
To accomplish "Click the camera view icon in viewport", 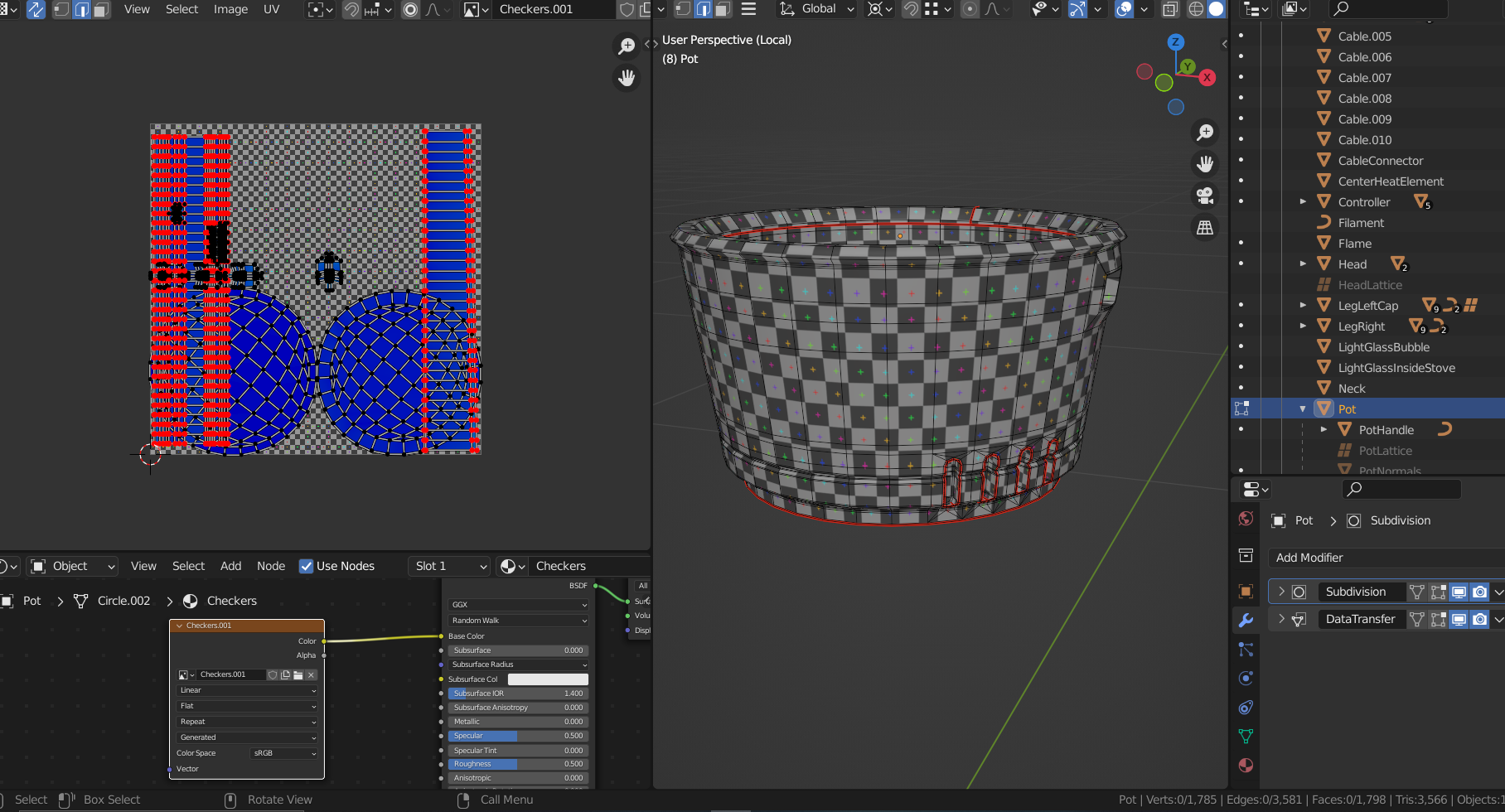I will point(1205,196).
